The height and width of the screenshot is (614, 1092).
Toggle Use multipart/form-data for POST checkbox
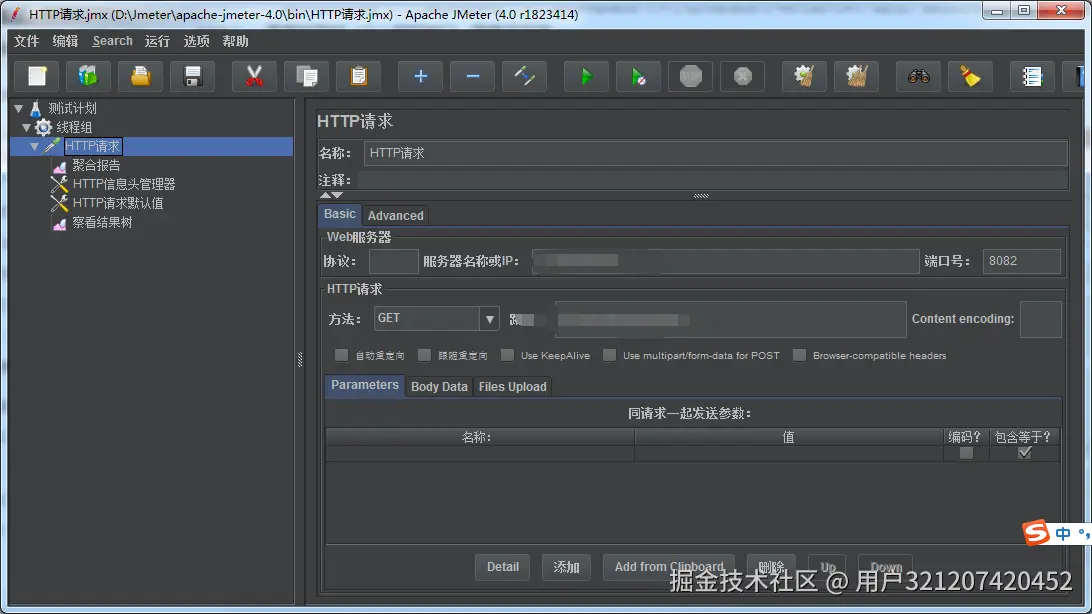tap(609, 355)
